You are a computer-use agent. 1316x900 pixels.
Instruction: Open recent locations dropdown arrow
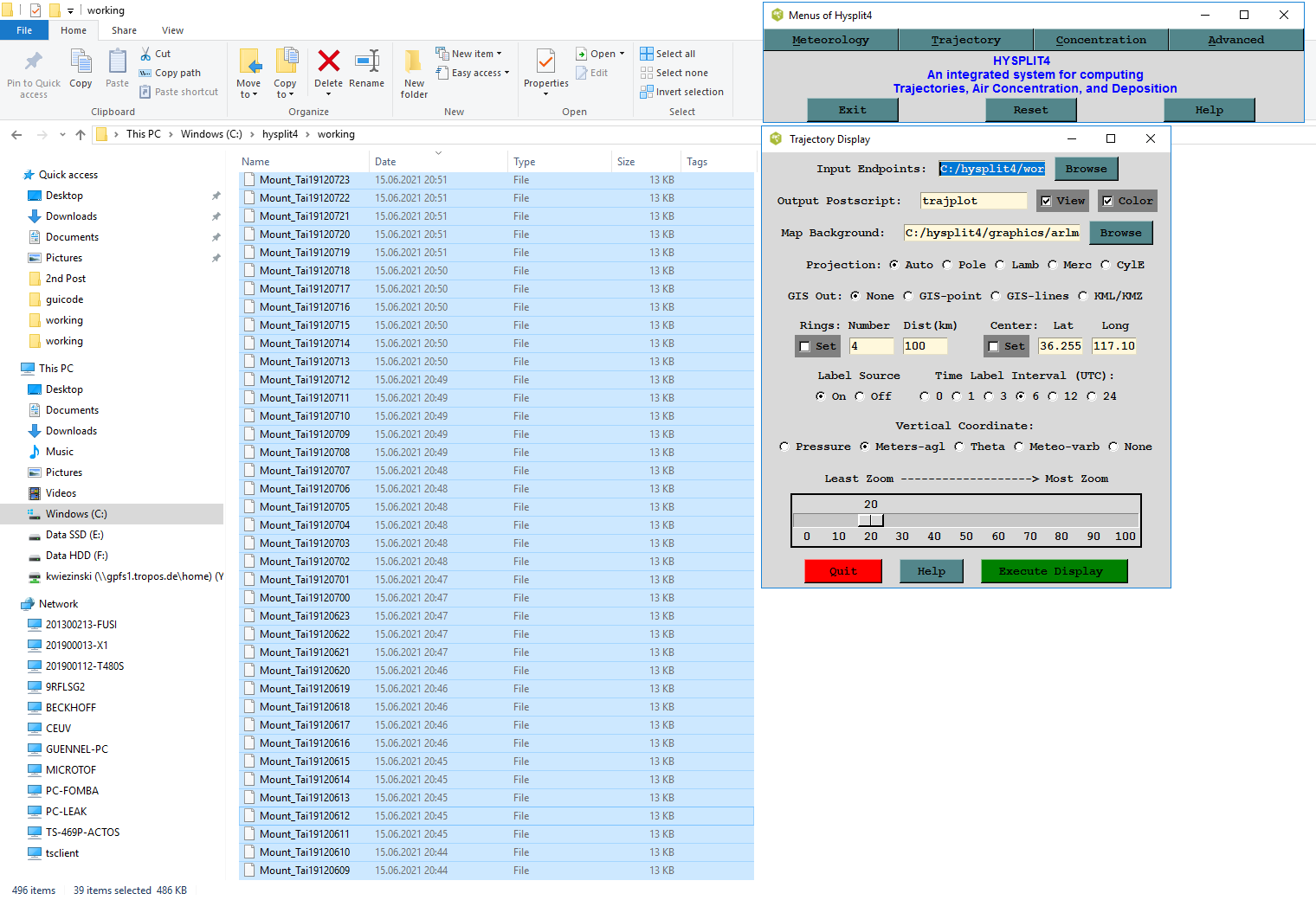click(62, 134)
